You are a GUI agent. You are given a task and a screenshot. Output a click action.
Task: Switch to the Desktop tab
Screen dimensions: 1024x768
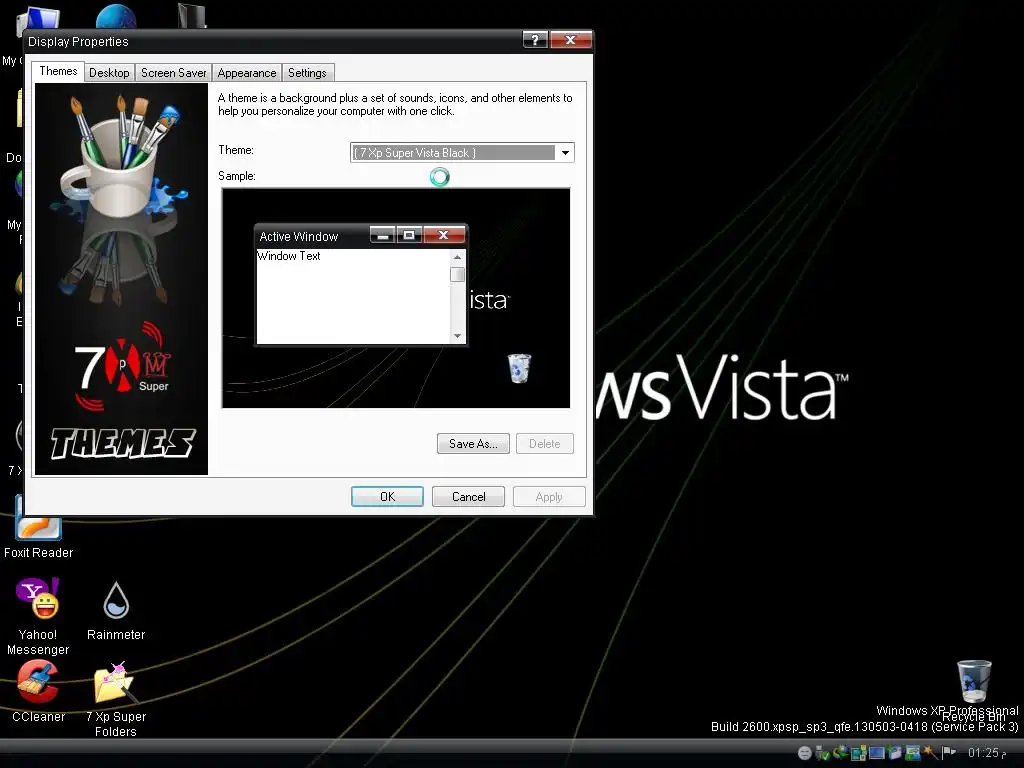click(109, 72)
